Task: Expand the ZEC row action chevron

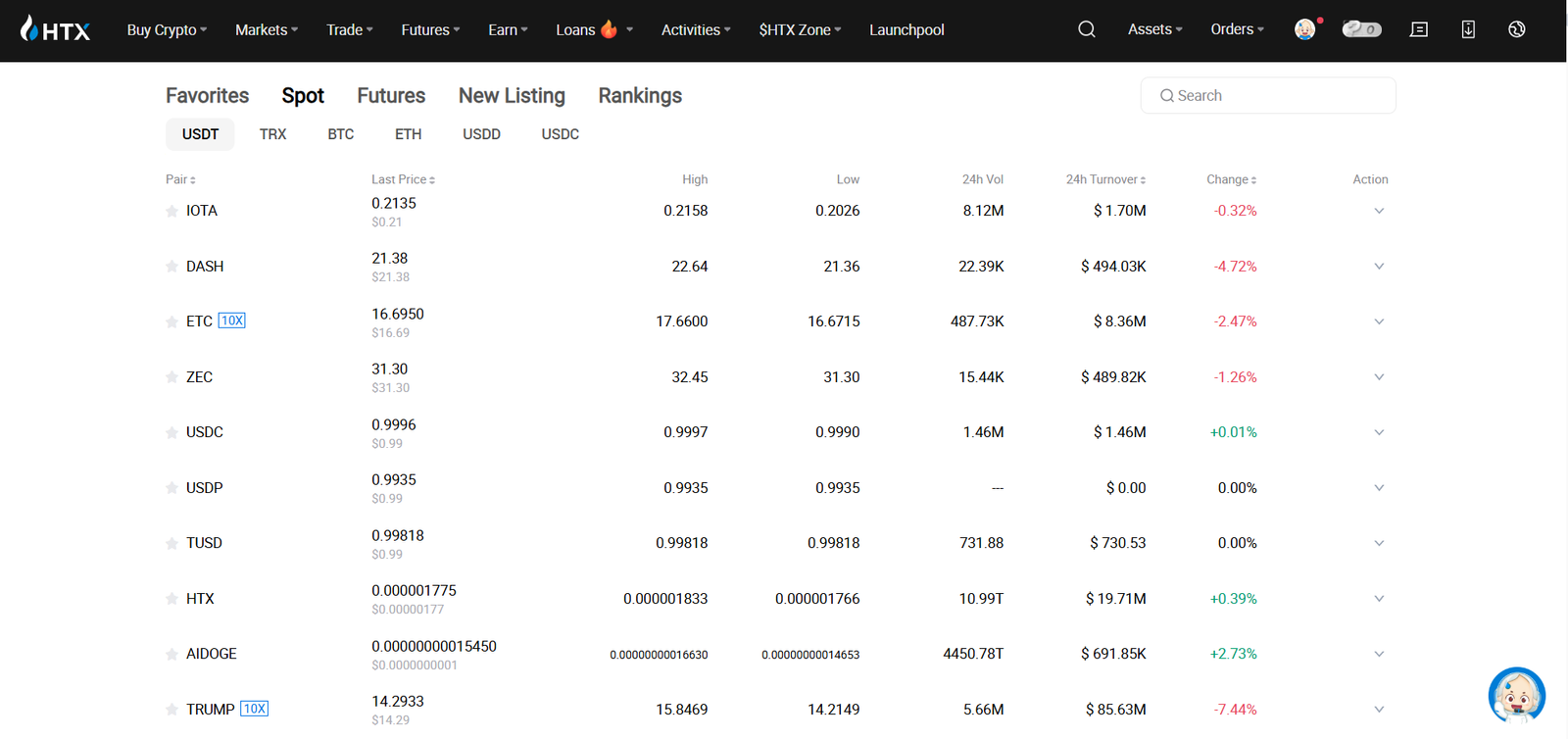Action: pyautogui.click(x=1379, y=377)
